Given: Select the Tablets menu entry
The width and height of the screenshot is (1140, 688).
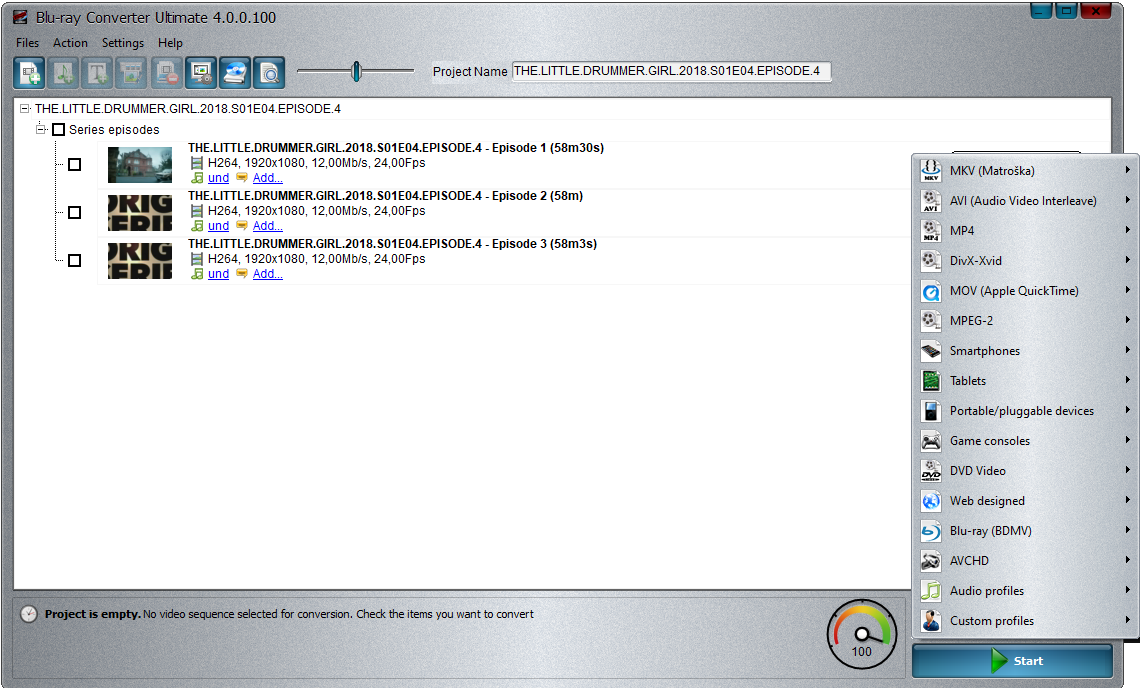Looking at the screenshot, I should tap(1025, 380).
